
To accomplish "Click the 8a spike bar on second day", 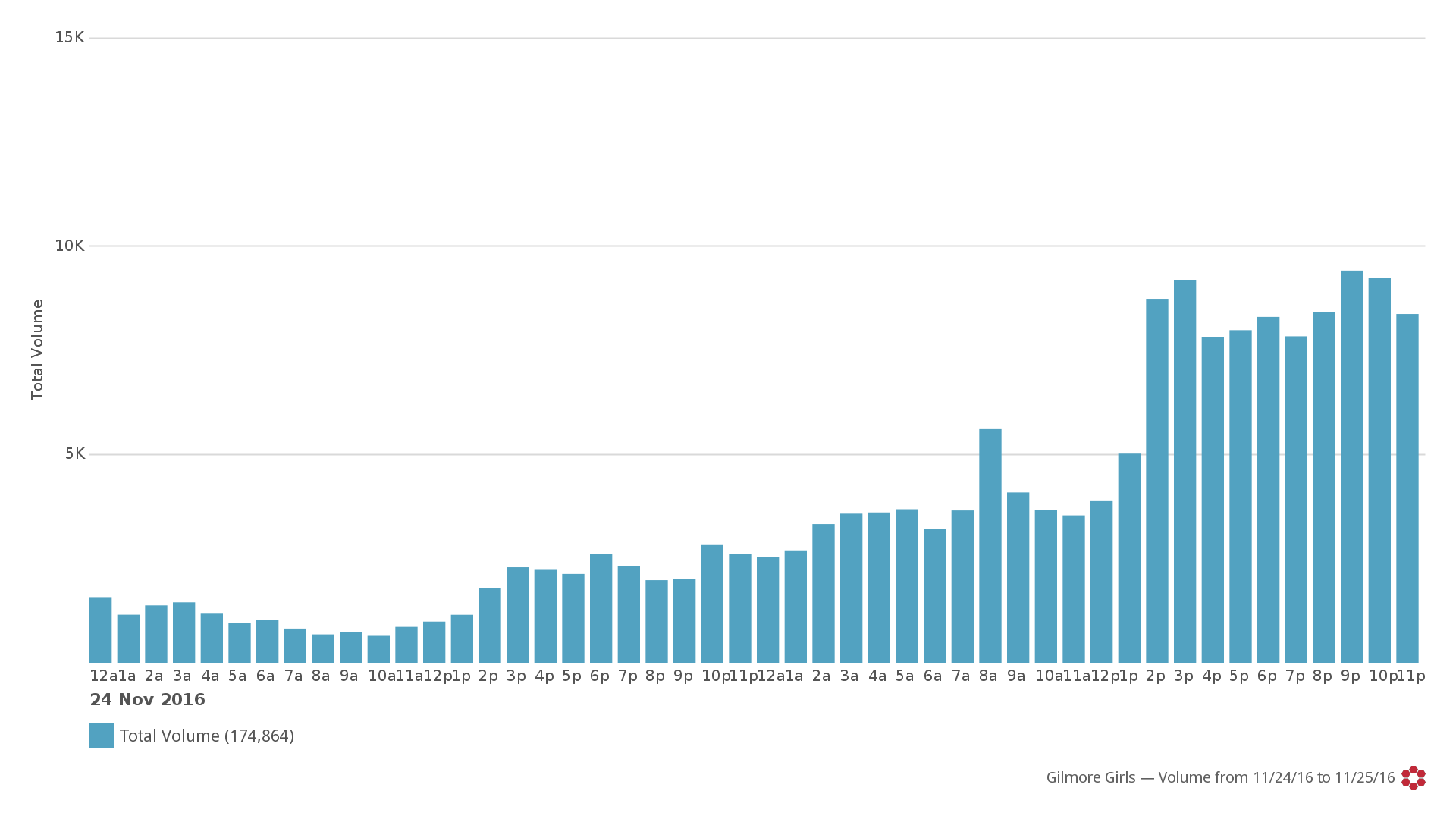I will click(990, 546).
